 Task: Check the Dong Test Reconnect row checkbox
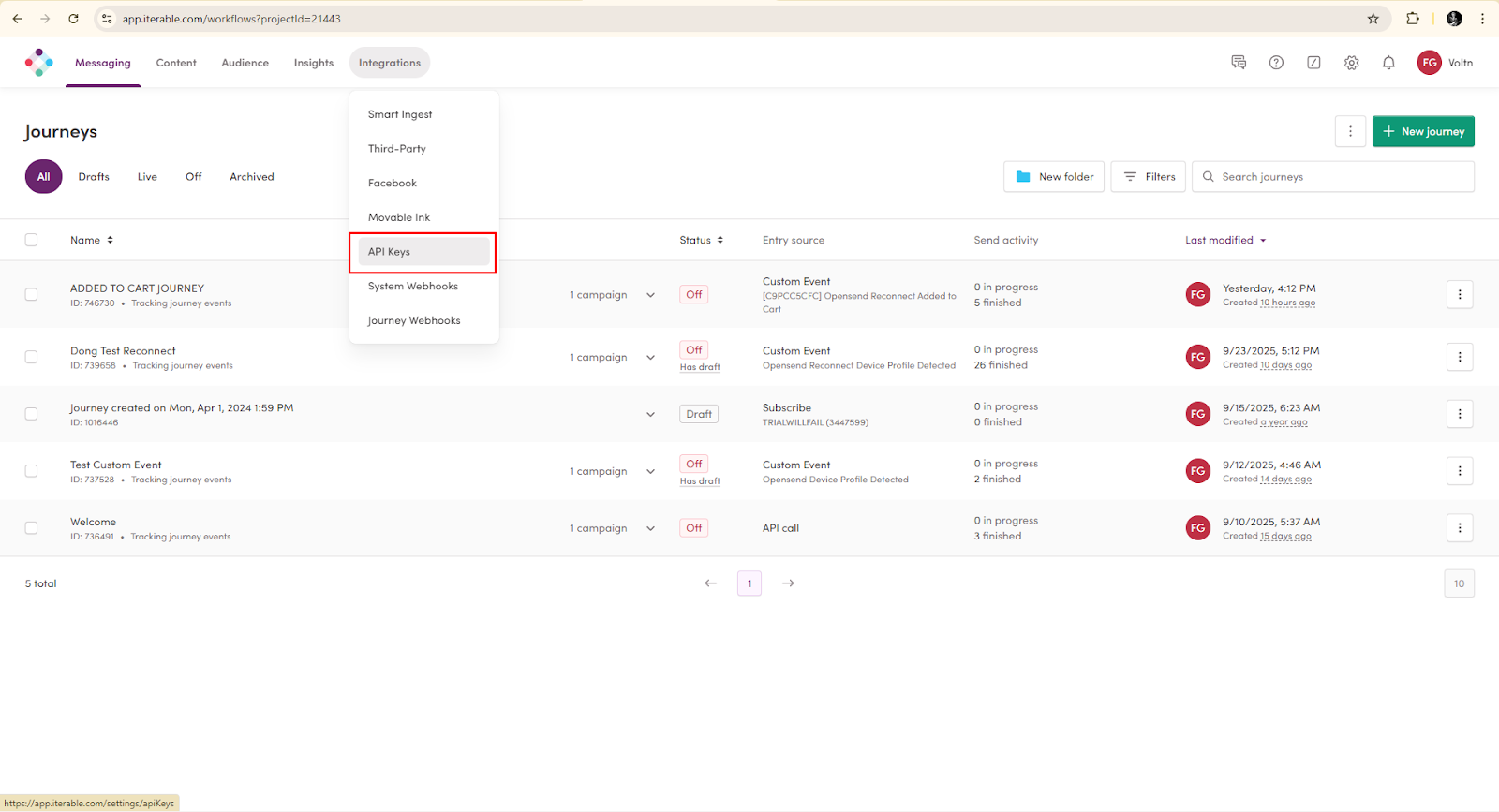click(31, 357)
